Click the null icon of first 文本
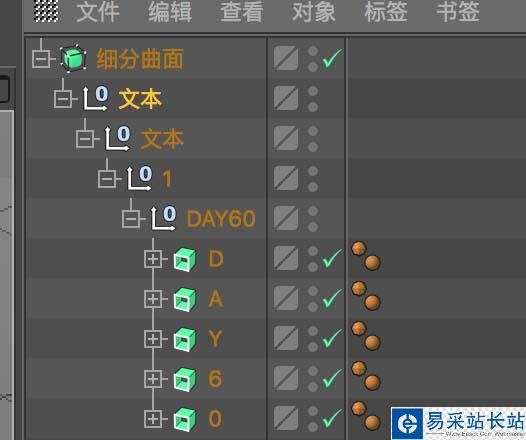526x440 pixels. click(x=96, y=98)
